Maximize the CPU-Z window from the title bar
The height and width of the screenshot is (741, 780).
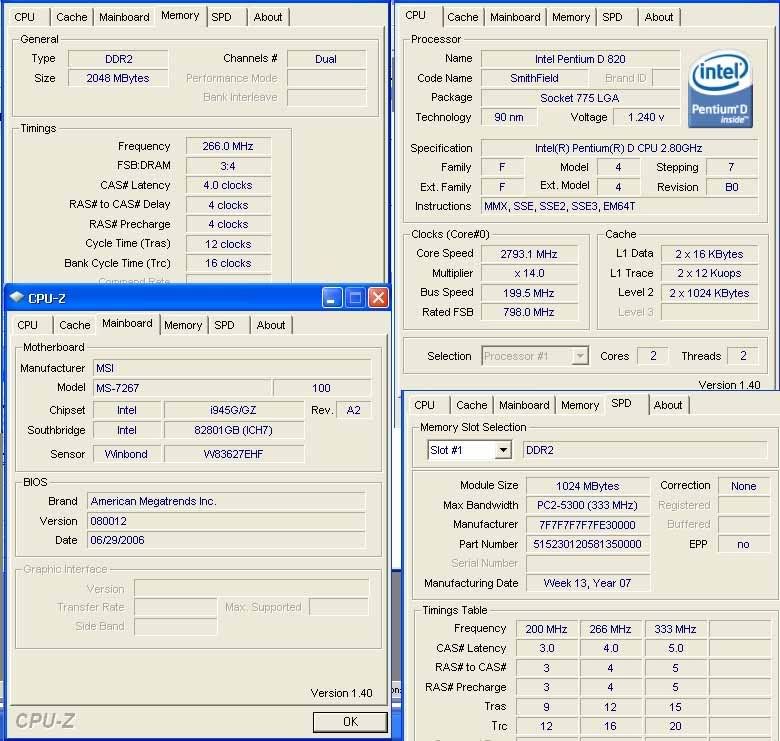pyautogui.click(x=355, y=297)
